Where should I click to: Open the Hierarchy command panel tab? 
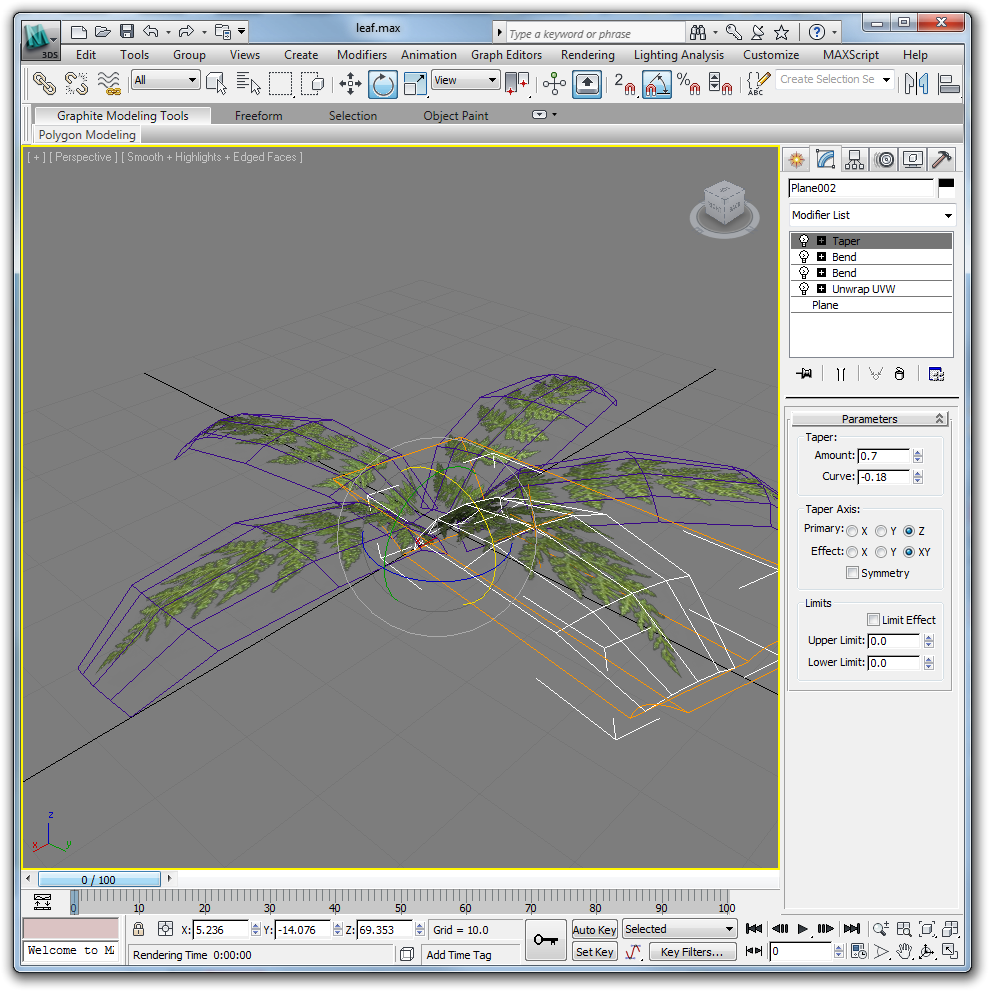(x=854, y=159)
